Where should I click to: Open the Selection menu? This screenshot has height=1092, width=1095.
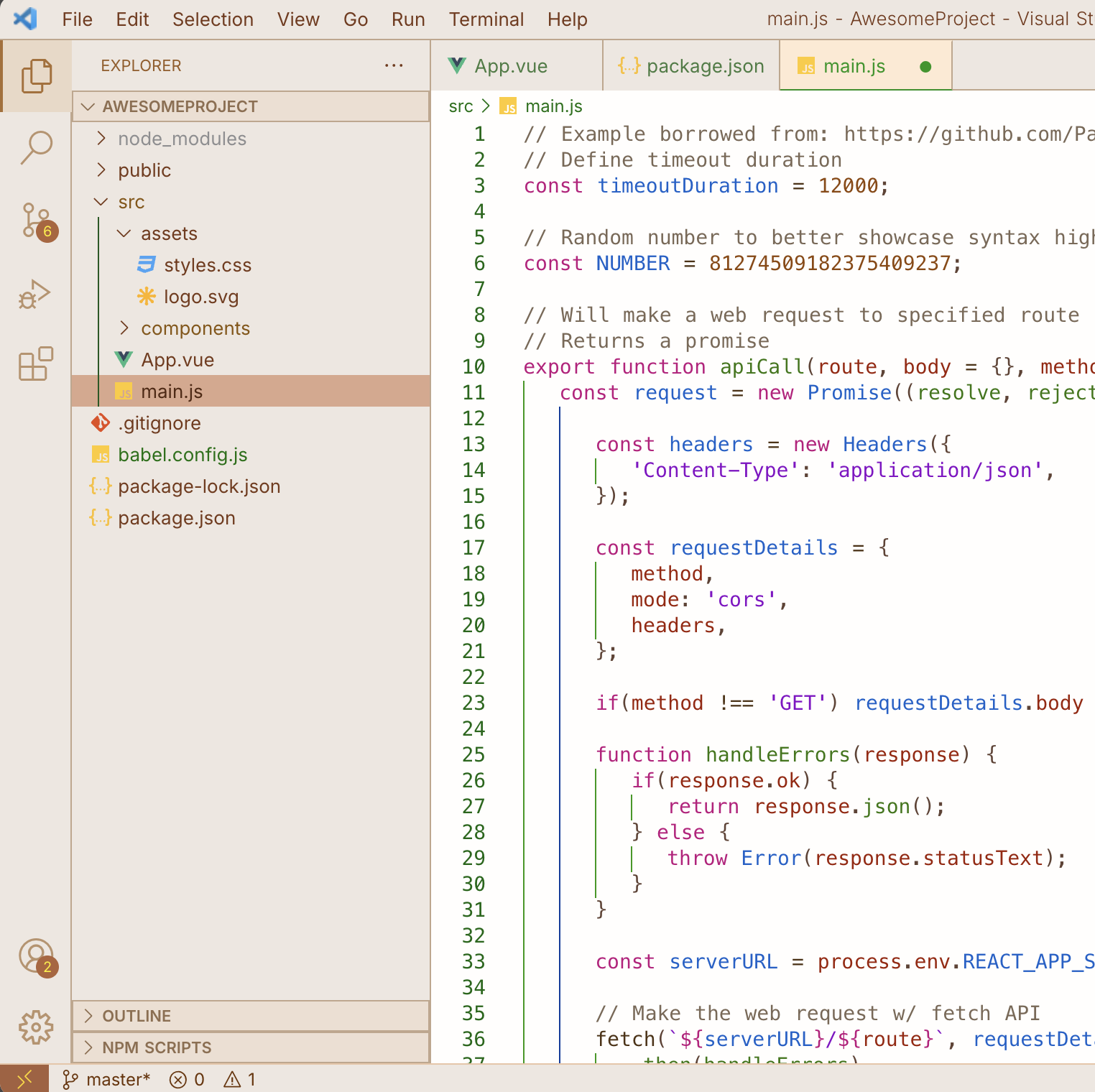(213, 19)
